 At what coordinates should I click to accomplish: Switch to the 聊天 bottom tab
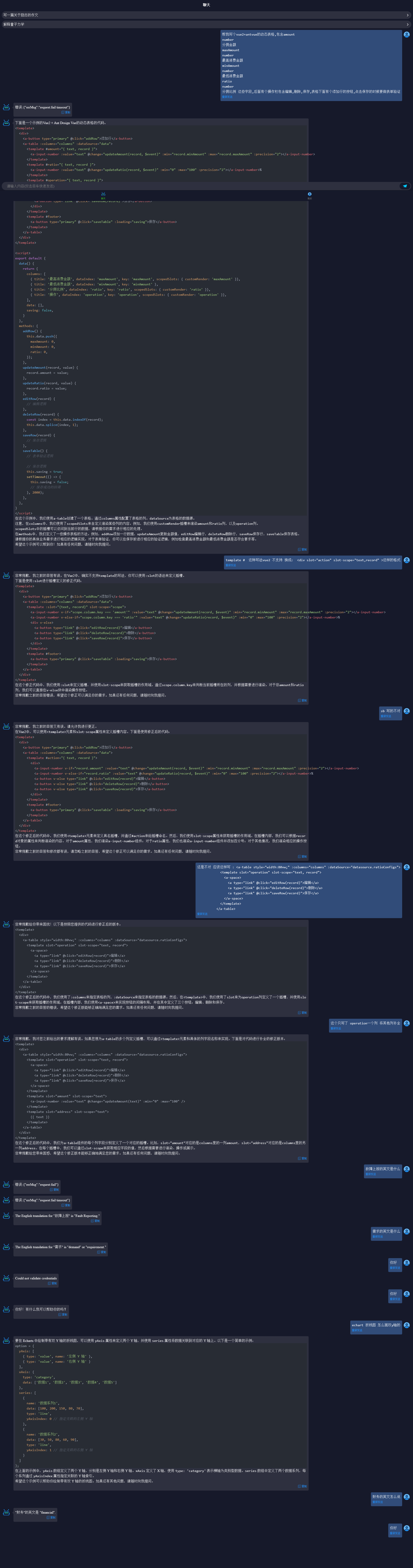pos(103,196)
